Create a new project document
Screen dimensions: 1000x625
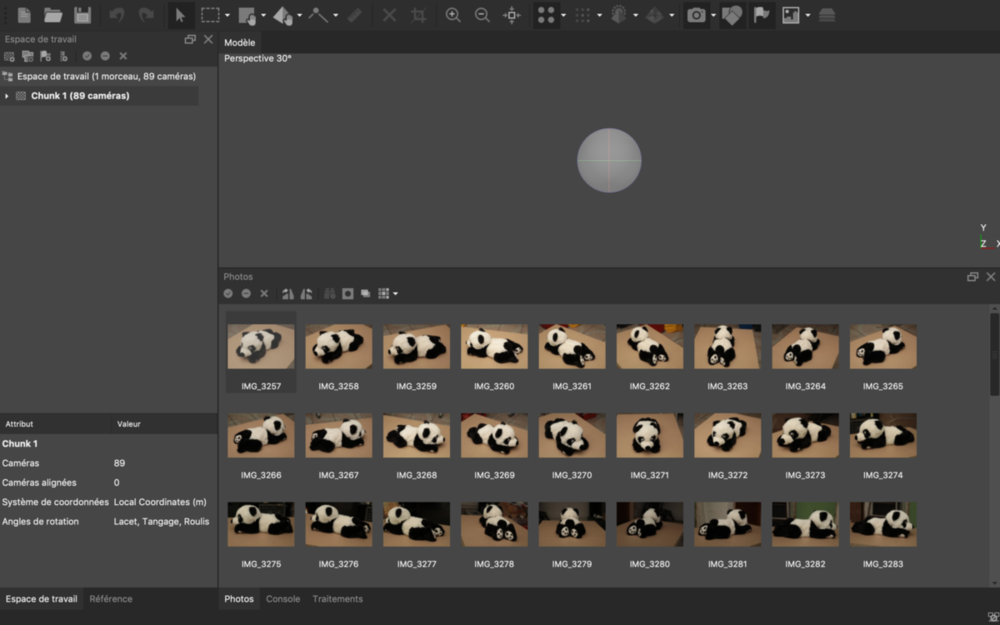pos(24,15)
